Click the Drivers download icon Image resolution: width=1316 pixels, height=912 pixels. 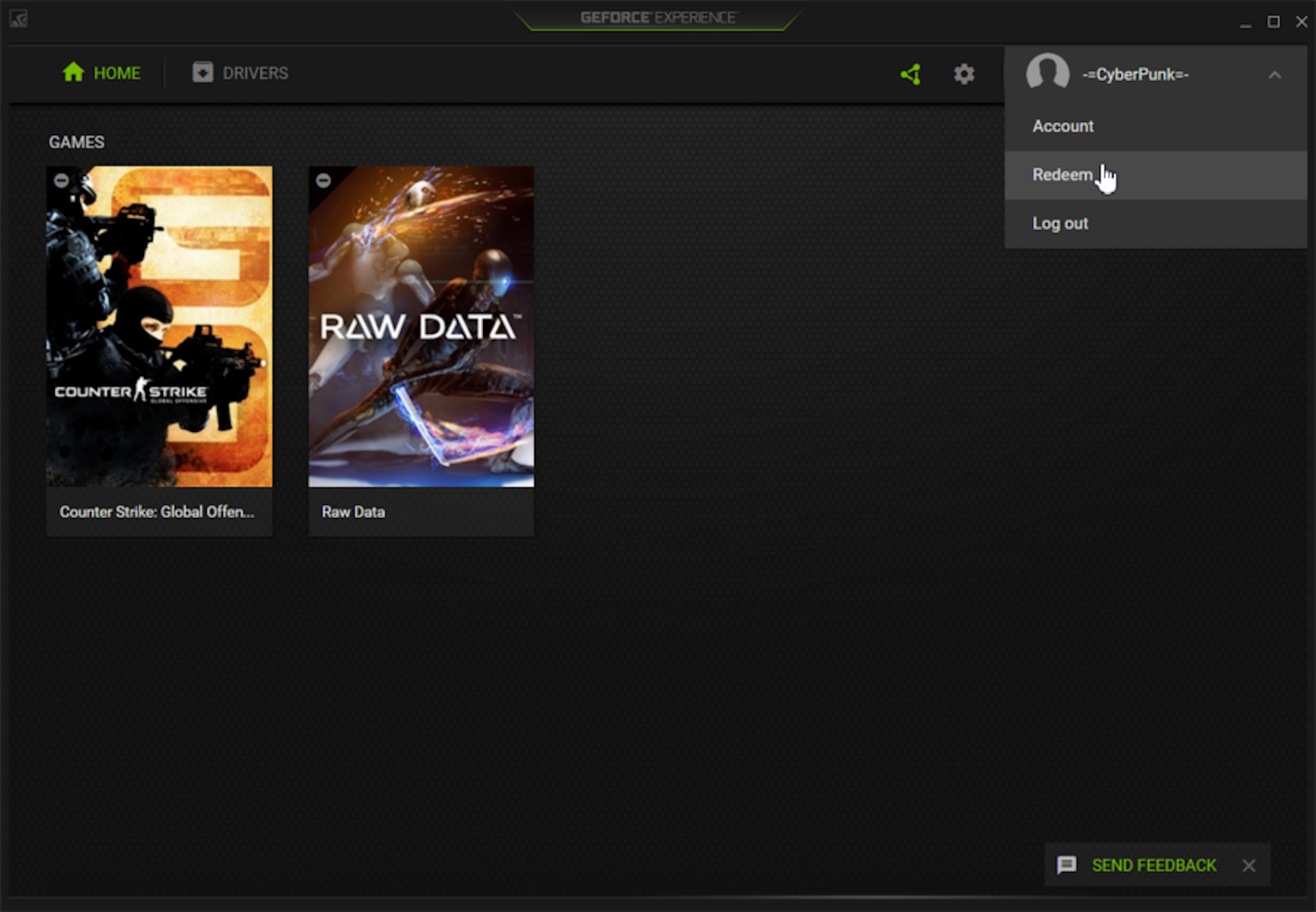coord(202,72)
